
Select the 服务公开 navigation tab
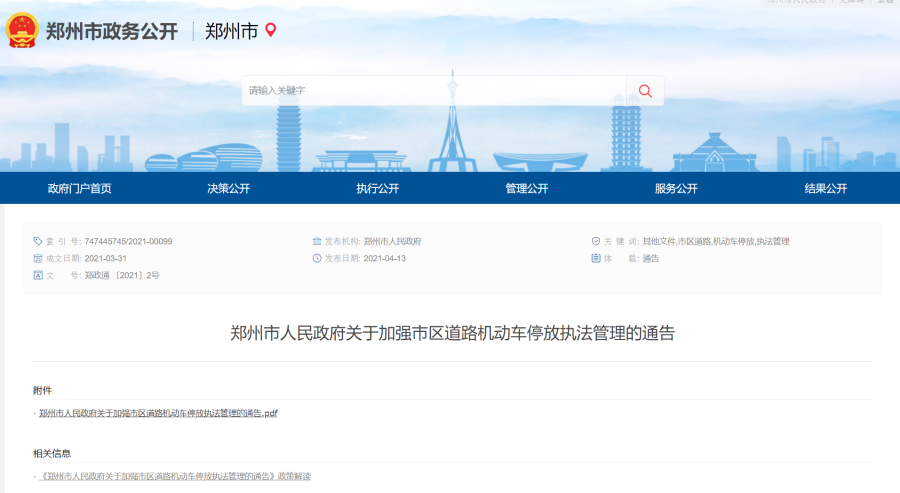pos(676,188)
